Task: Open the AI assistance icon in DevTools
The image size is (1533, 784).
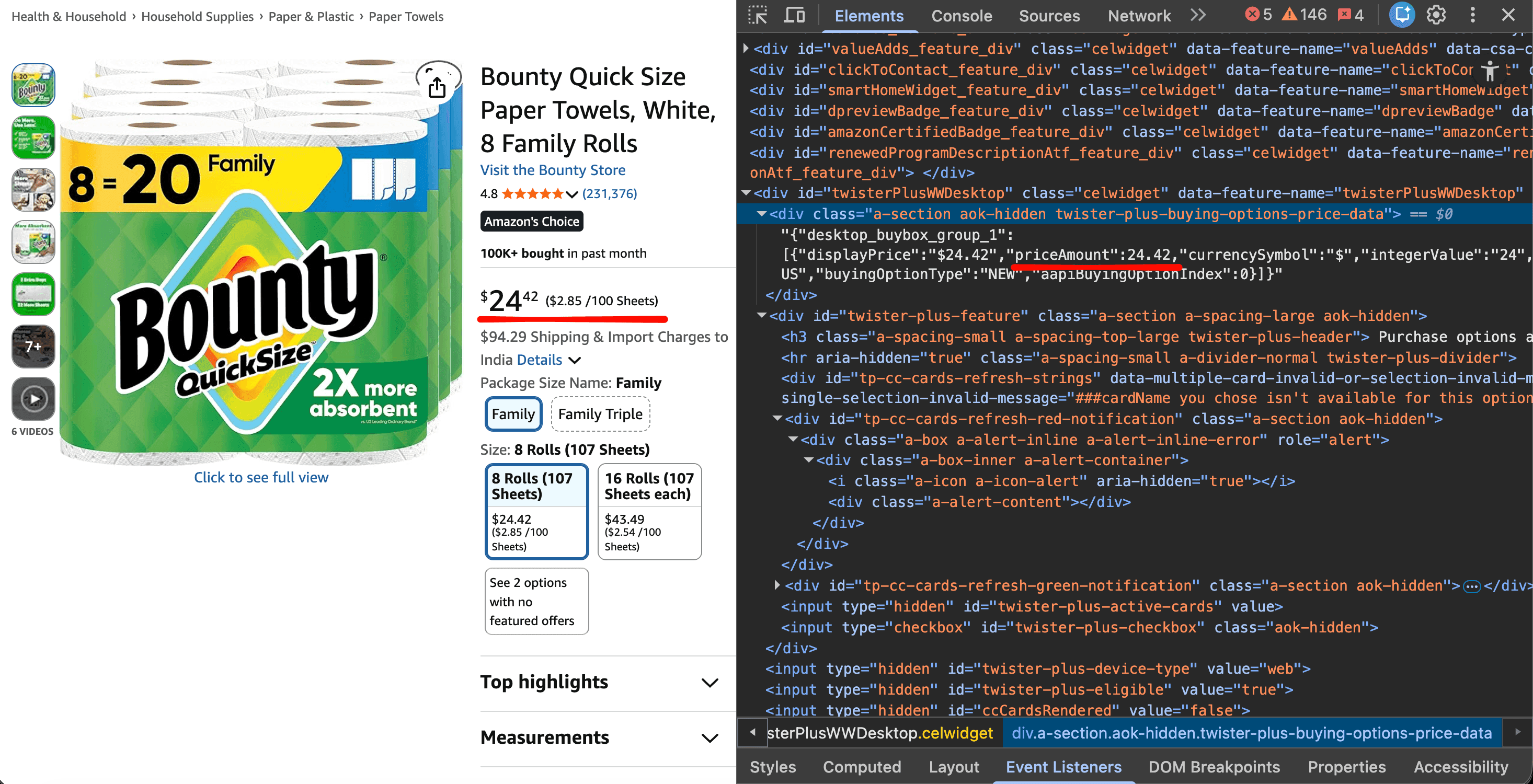Action: click(1401, 15)
